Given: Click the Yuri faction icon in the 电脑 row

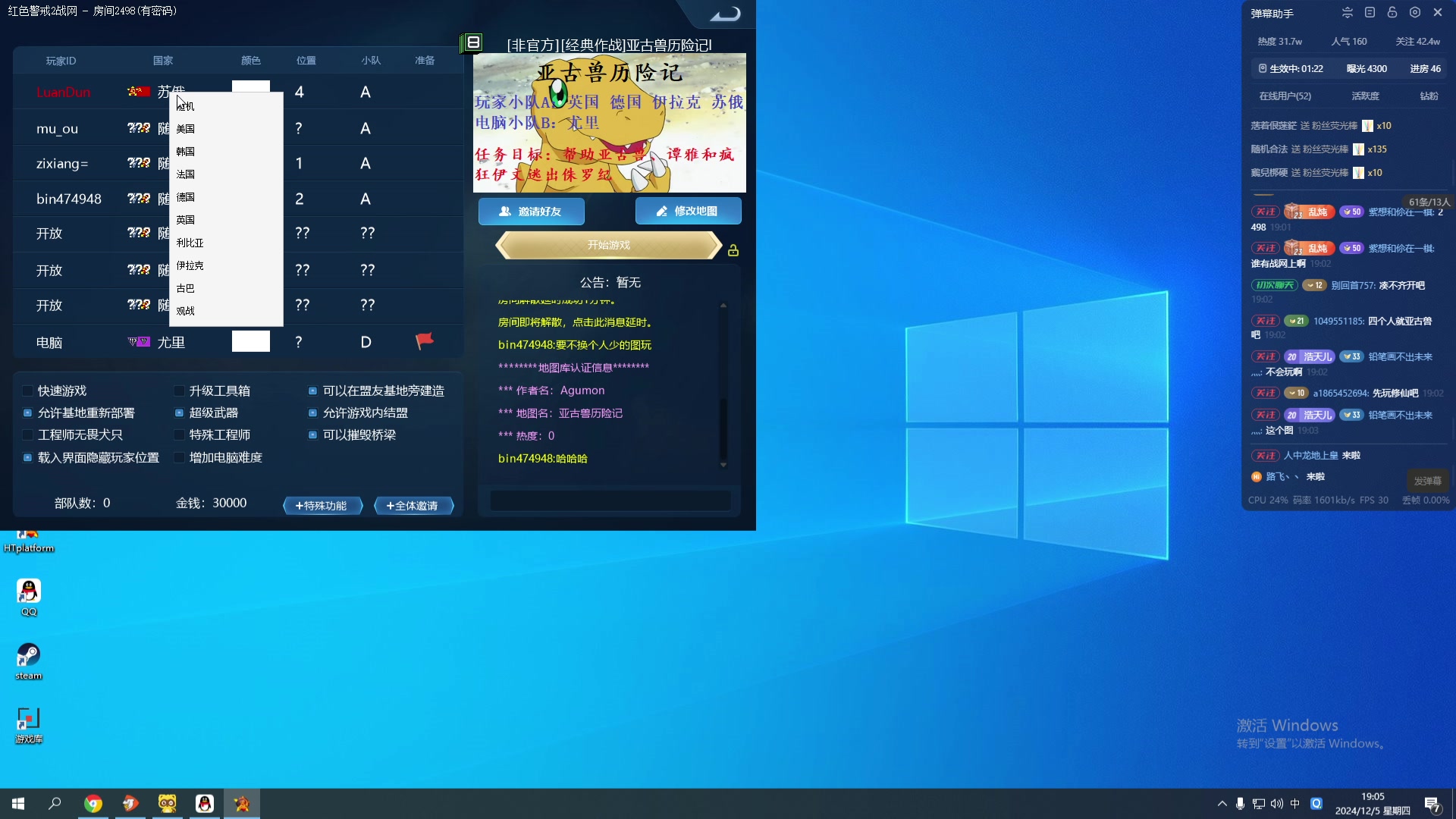Looking at the screenshot, I should (x=139, y=342).
